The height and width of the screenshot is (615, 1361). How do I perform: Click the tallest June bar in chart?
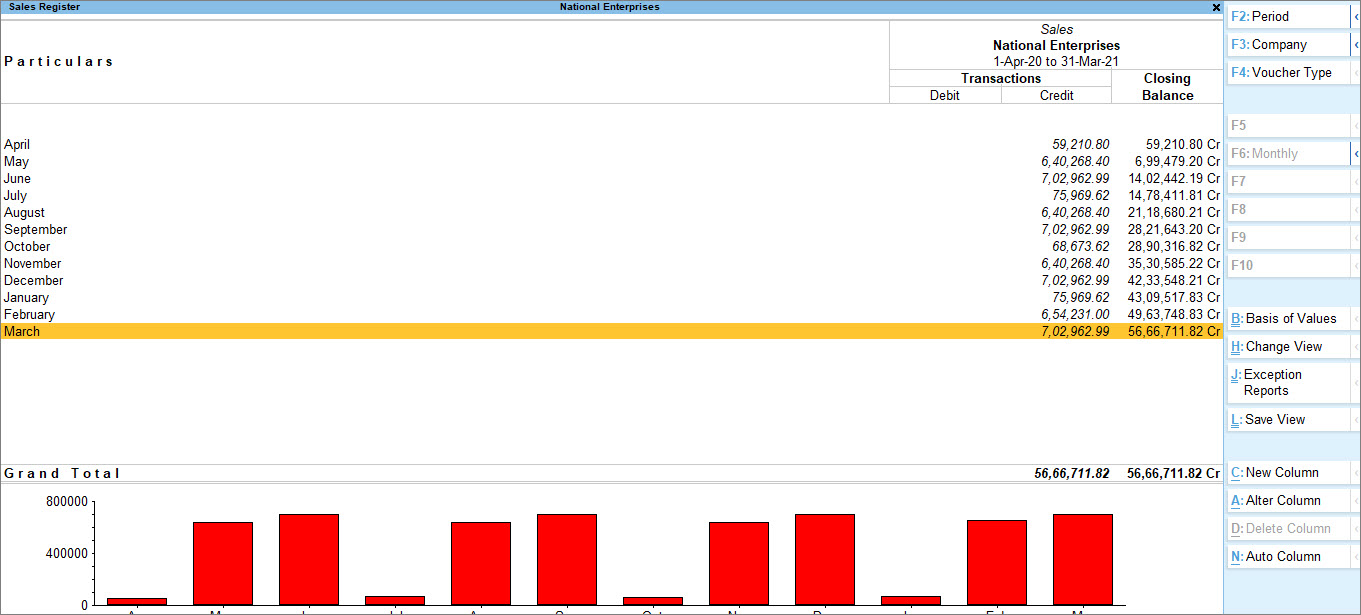(x=309, y=560)
